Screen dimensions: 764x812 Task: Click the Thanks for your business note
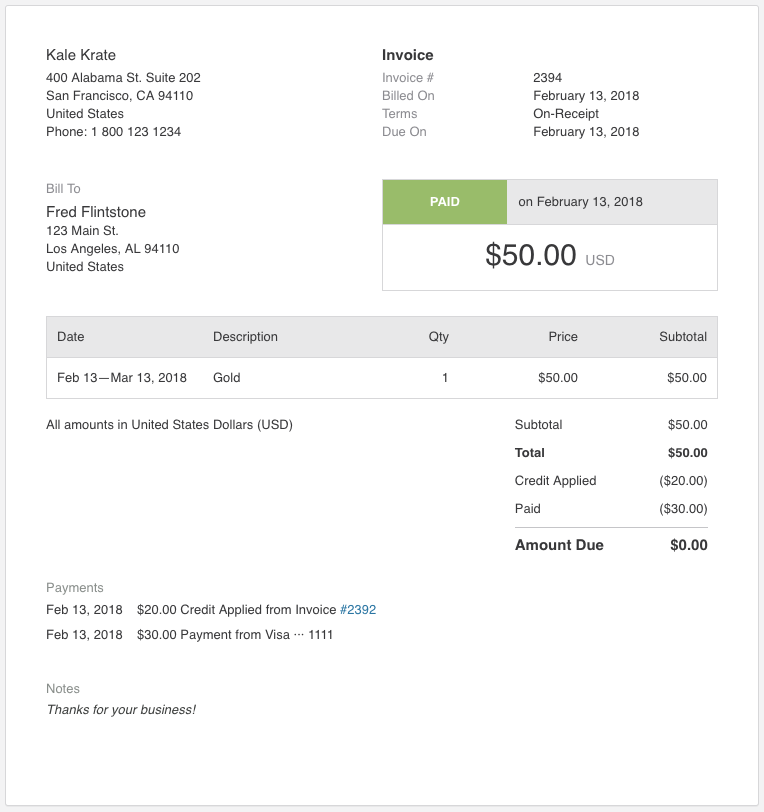coord(121,709)
